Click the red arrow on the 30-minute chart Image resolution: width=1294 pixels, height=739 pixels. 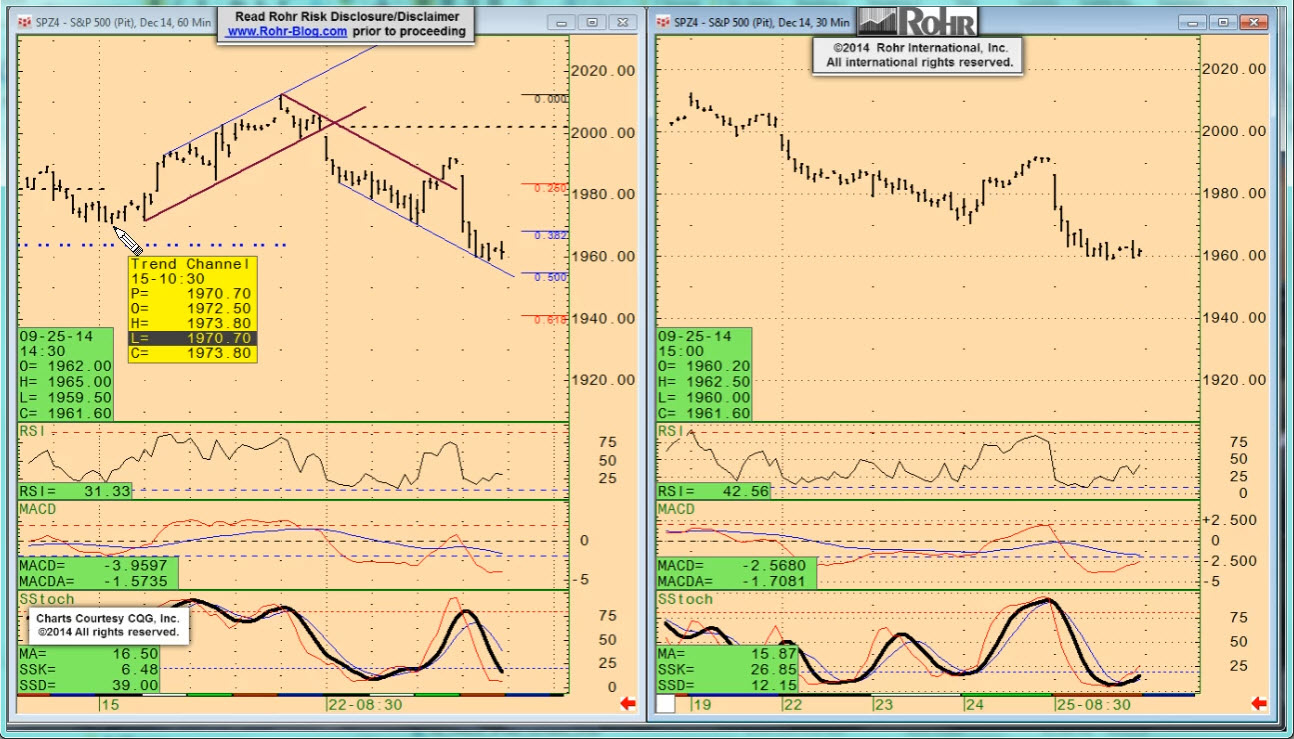[x=1258, y=704]
